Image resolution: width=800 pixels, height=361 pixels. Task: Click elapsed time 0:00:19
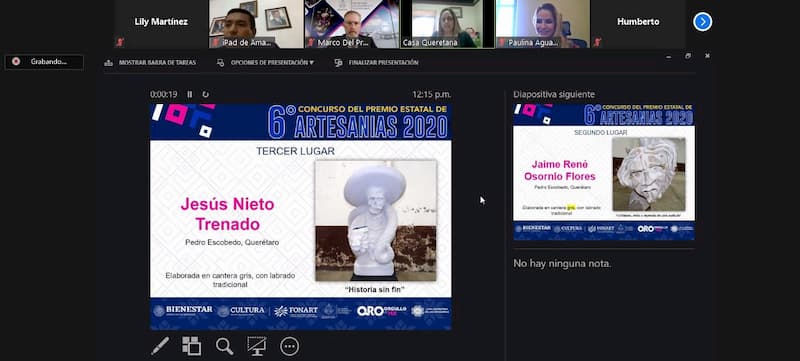pos(163,94)
